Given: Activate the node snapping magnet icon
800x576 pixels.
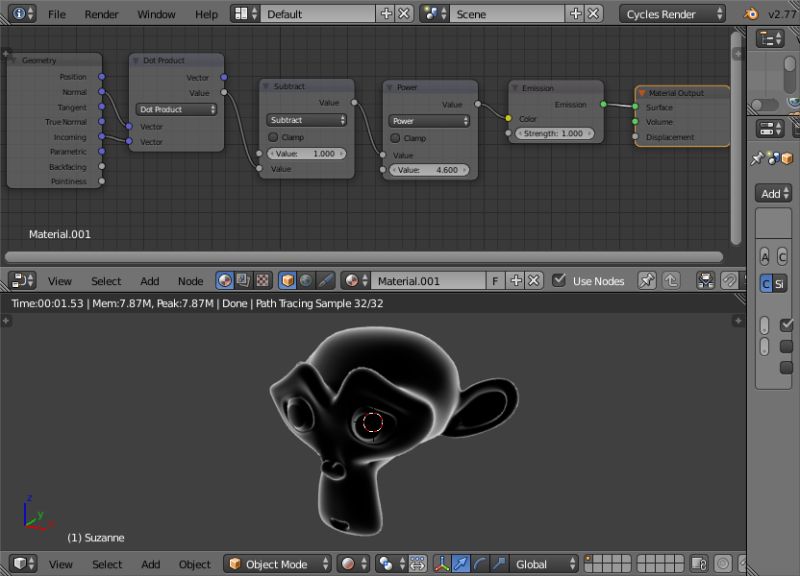Looking at the screenshot, I should click(x=728, y=281).
